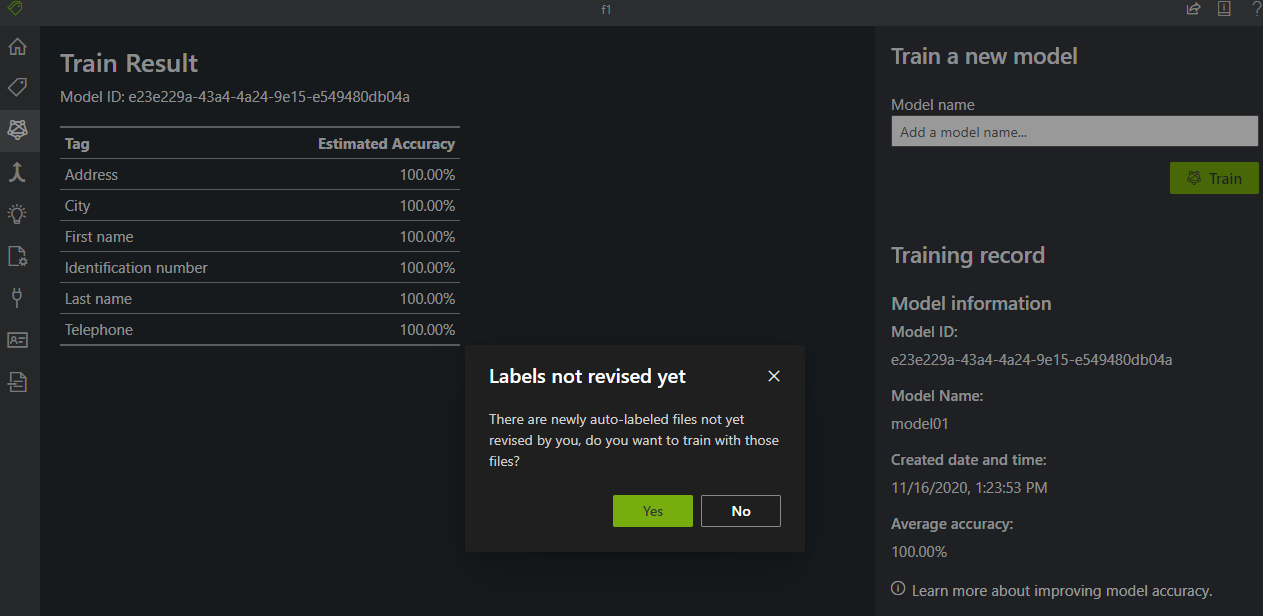Open the Tags editor icon
The image size is (1273, 616).
[17, 88]
